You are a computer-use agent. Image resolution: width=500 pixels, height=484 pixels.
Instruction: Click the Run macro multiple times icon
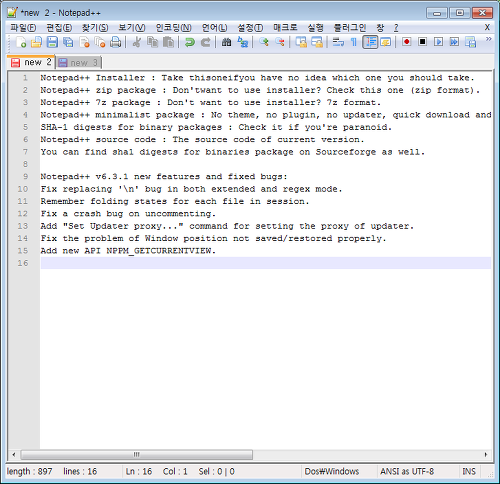coord(454,42)
